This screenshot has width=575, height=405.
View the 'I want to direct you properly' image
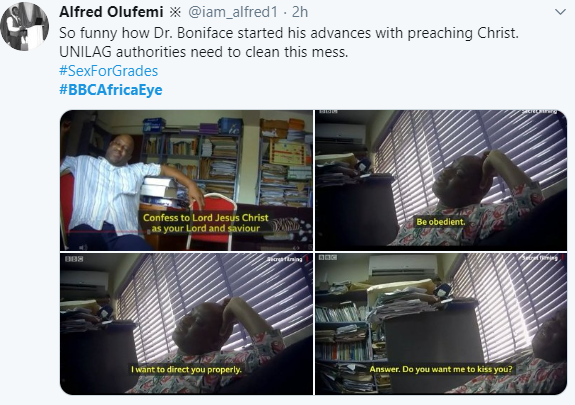coord(186,324)
